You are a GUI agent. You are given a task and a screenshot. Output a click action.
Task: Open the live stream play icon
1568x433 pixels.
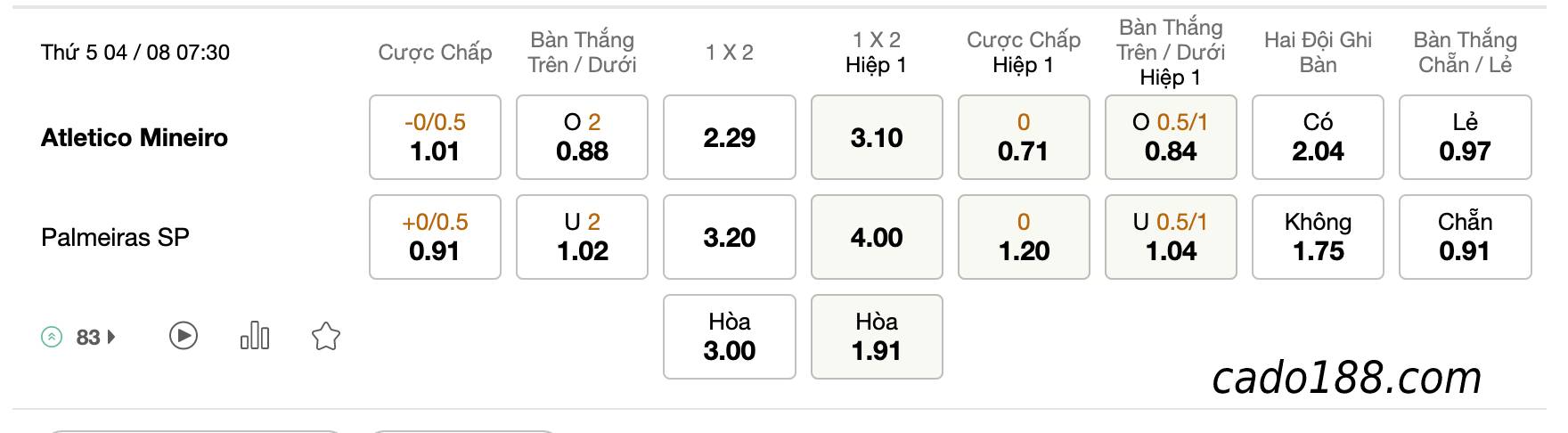click(x=184, y=336)
